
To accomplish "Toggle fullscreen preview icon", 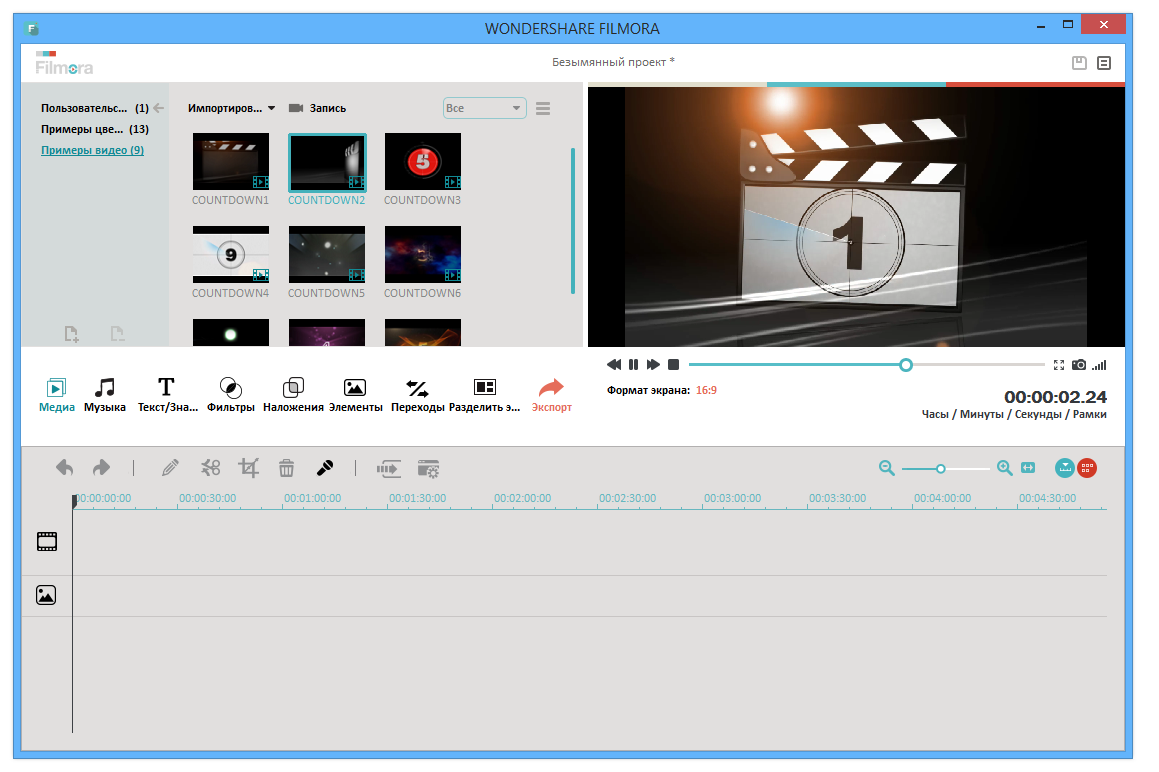I will (x=1058, y=365).
